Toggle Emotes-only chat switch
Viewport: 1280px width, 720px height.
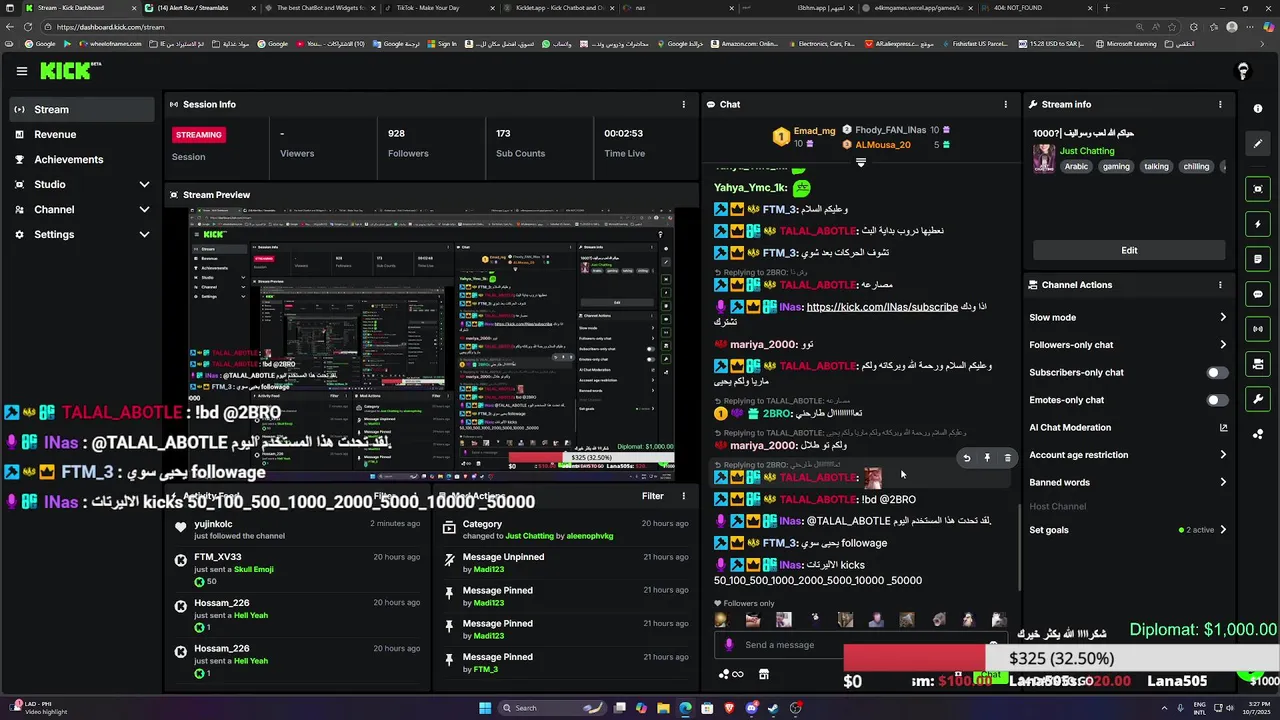coord(1216,400)
